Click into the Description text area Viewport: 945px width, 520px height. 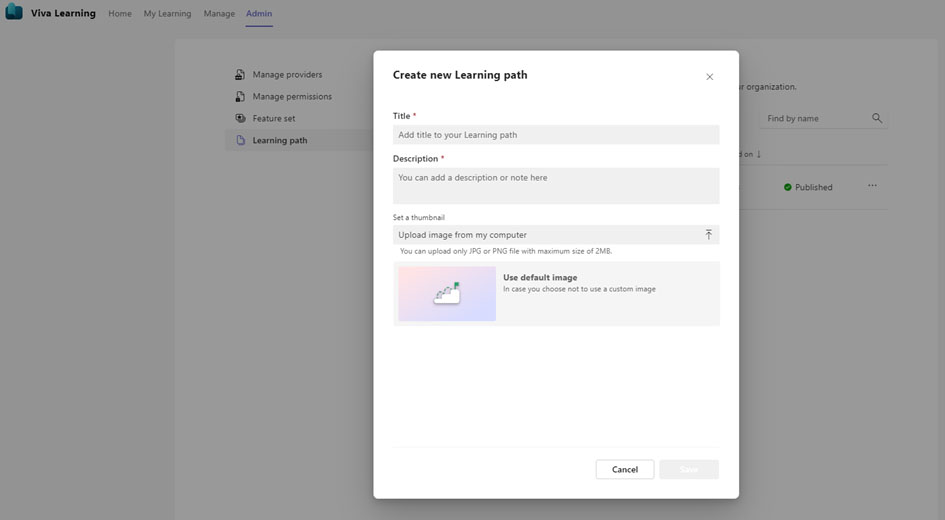(x=555, y=185)
